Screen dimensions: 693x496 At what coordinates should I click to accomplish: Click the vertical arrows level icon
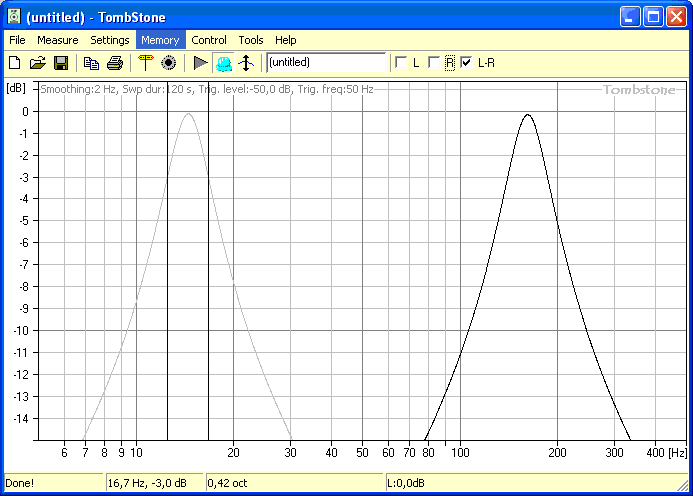pos(246,63)
